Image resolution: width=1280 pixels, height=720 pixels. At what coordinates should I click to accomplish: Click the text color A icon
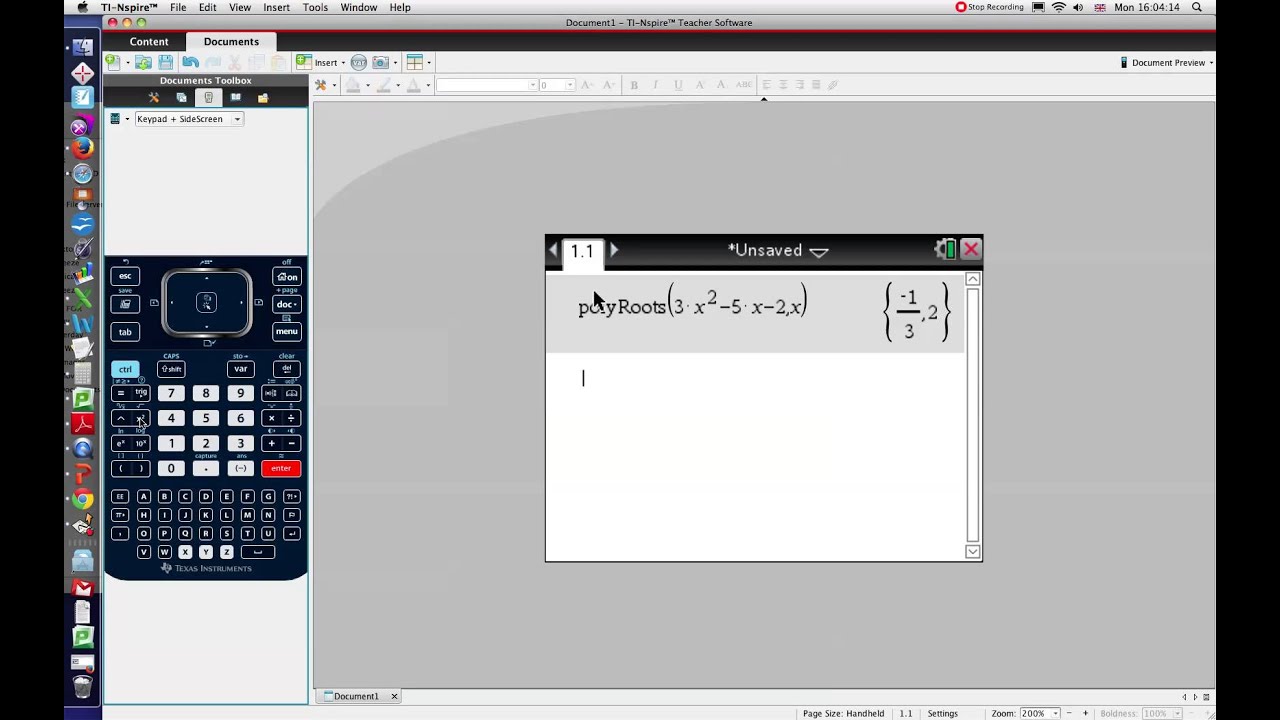tap(413, 85)
